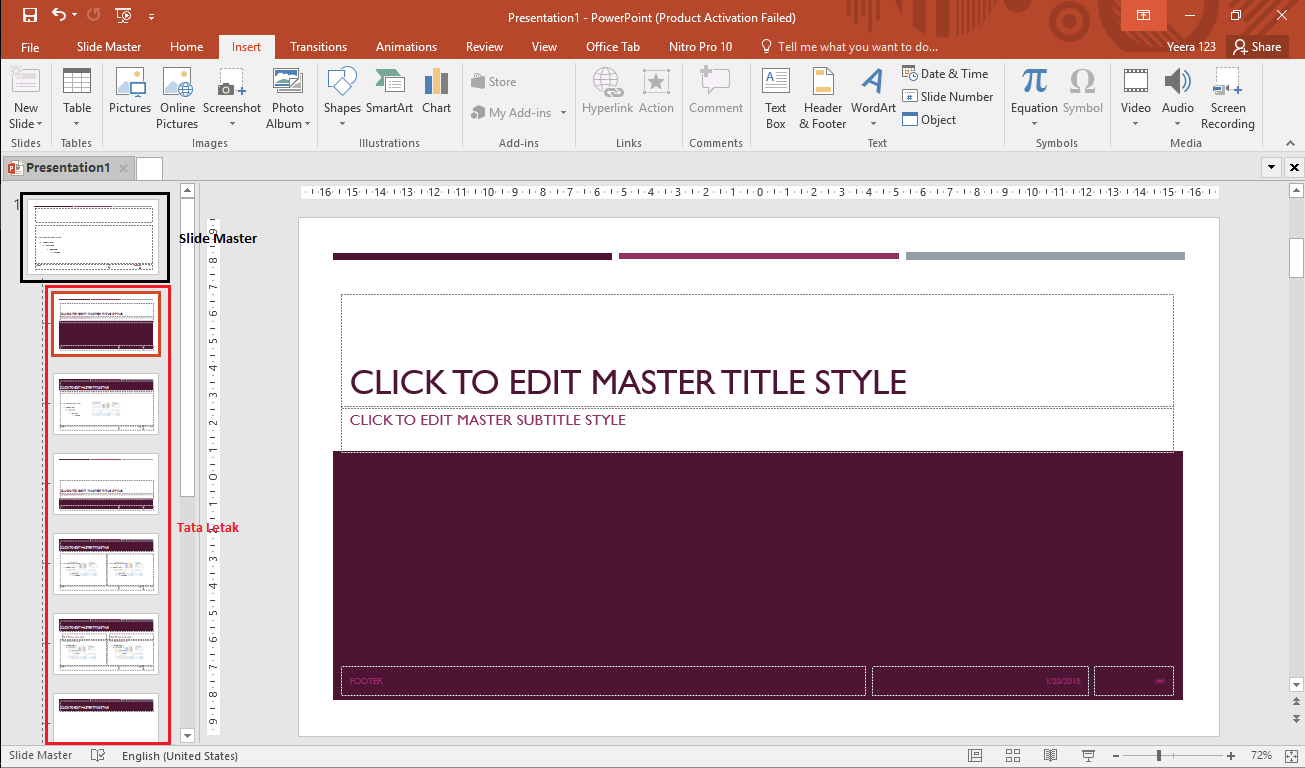Switch to Normal view from status bar
Viewport: 1305px width, 768px height.
click(975, 755)
